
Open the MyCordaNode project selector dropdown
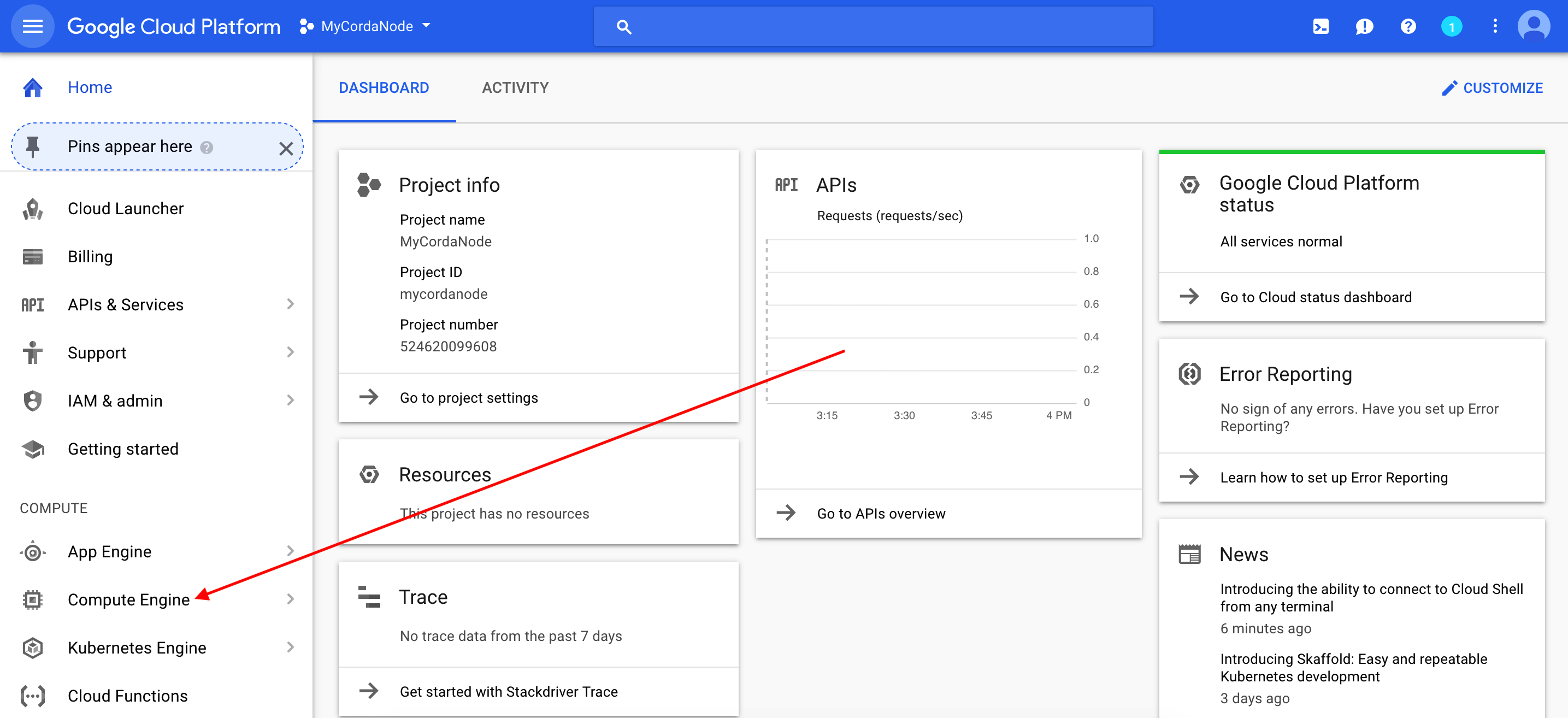365,26
